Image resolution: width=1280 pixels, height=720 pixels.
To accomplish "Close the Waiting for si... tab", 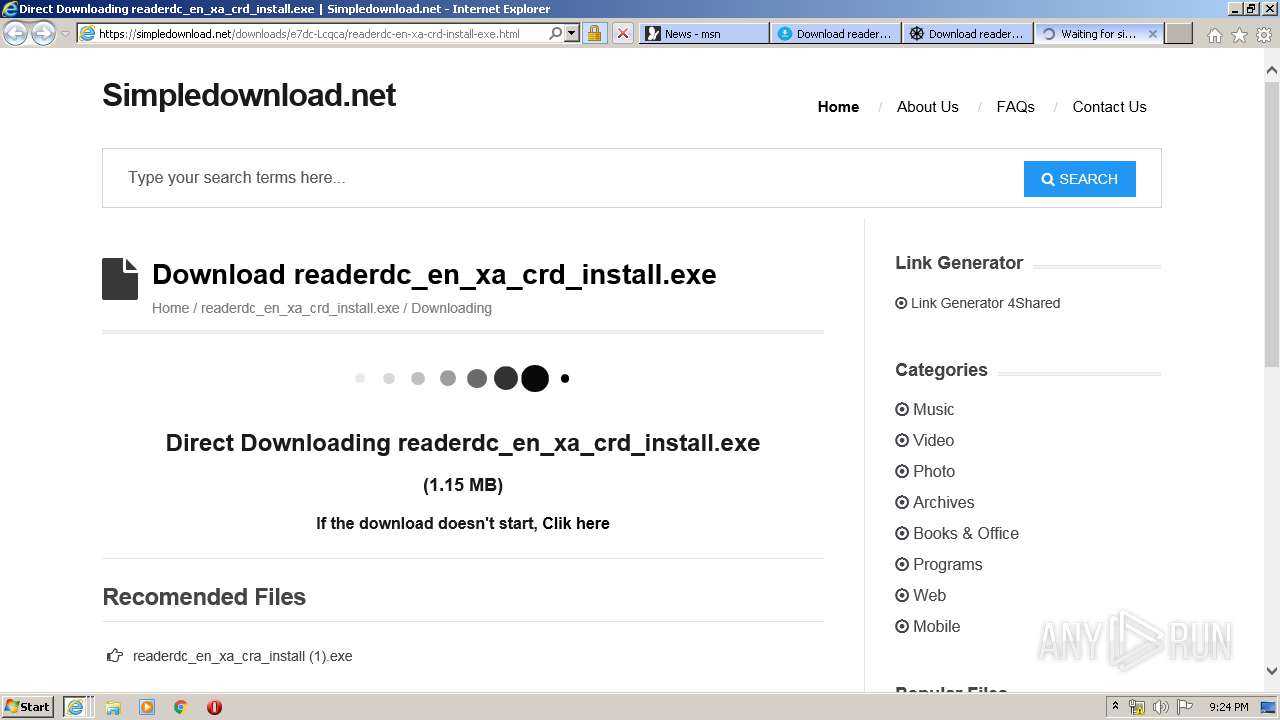I will 1152,33.
